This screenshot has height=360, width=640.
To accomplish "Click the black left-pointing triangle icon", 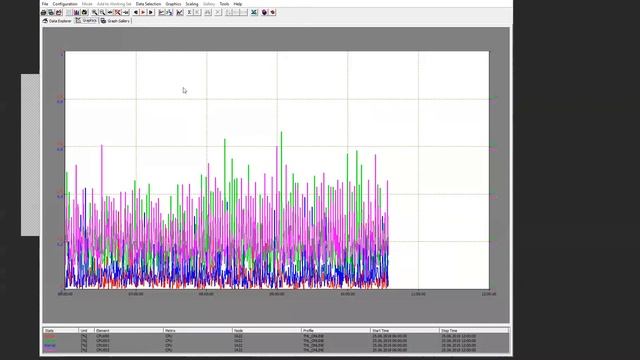I will click(x=136, y=13).
